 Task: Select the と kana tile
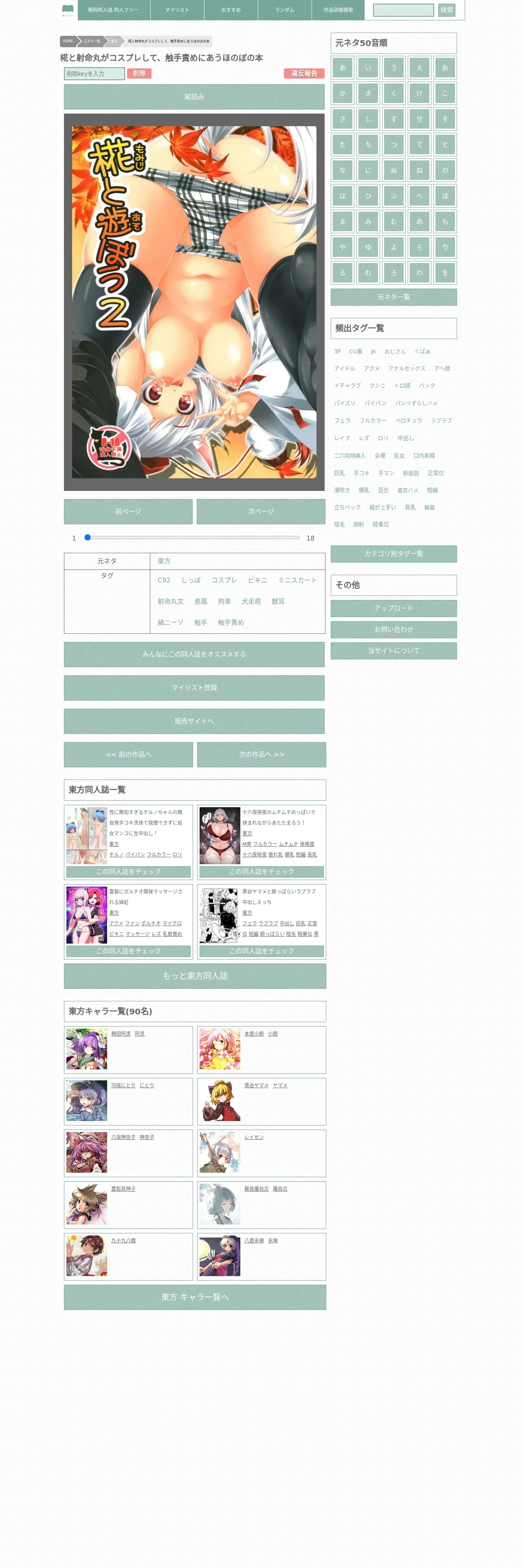pos(445,144)
